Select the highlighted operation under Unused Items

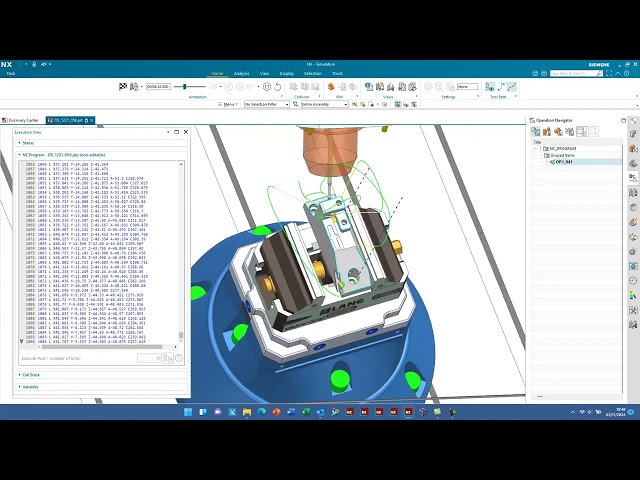(x=563, y=162)
